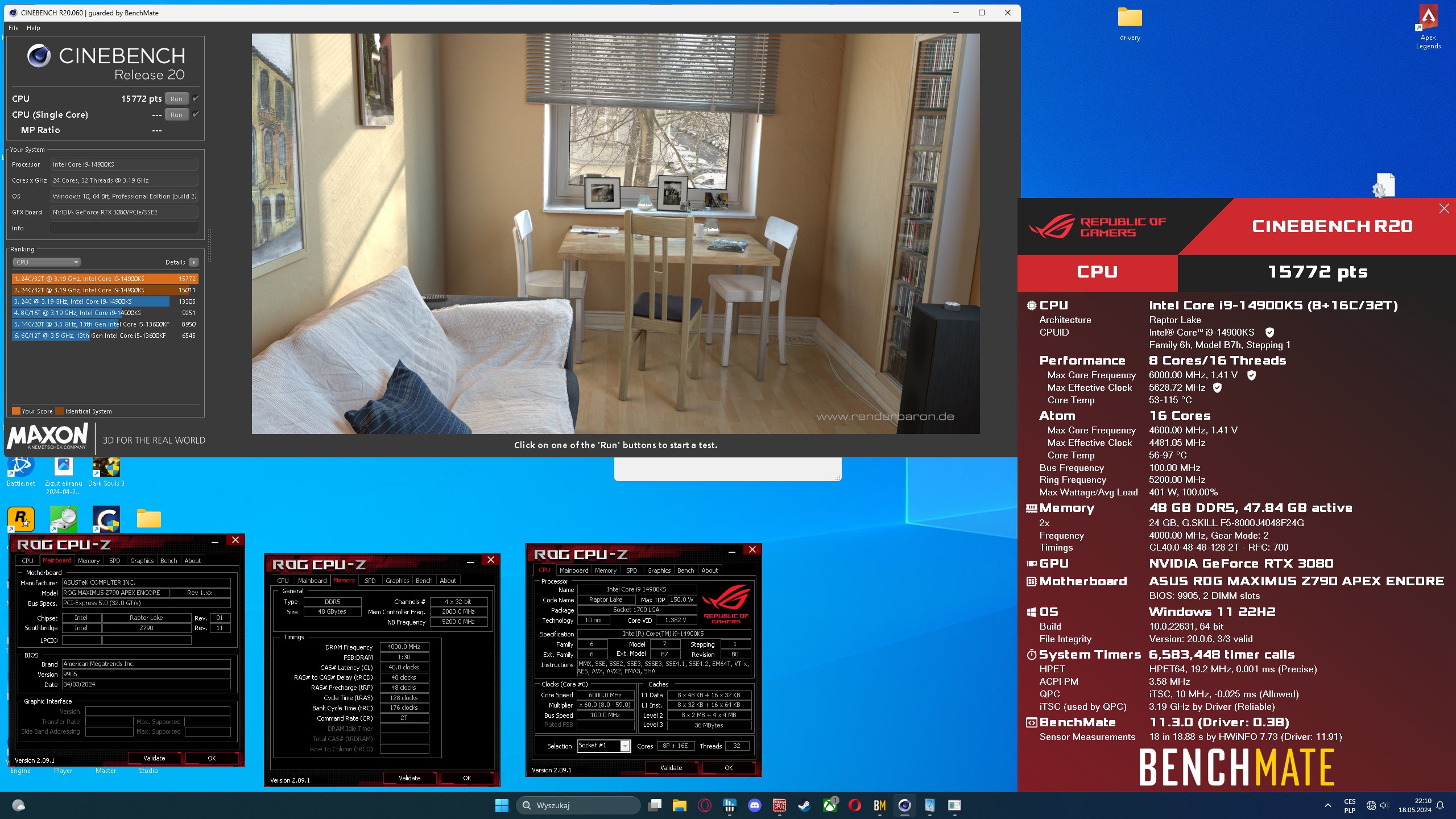Click ranking row 1 scoring 15772

tap(105, 279)
